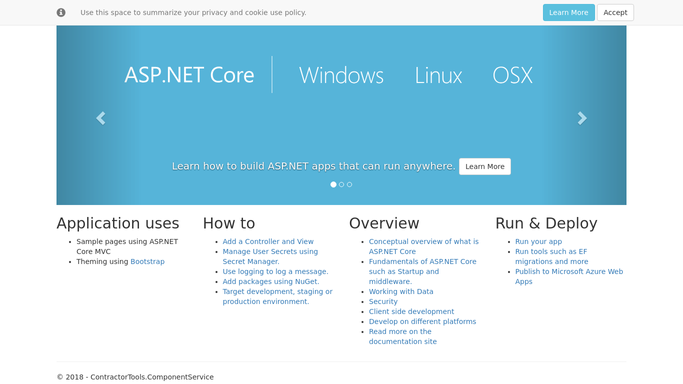The width and height of the screenshot is (683, 384).
Task: Select the second carousel indicator dot
Action: [x=342, y=185]
